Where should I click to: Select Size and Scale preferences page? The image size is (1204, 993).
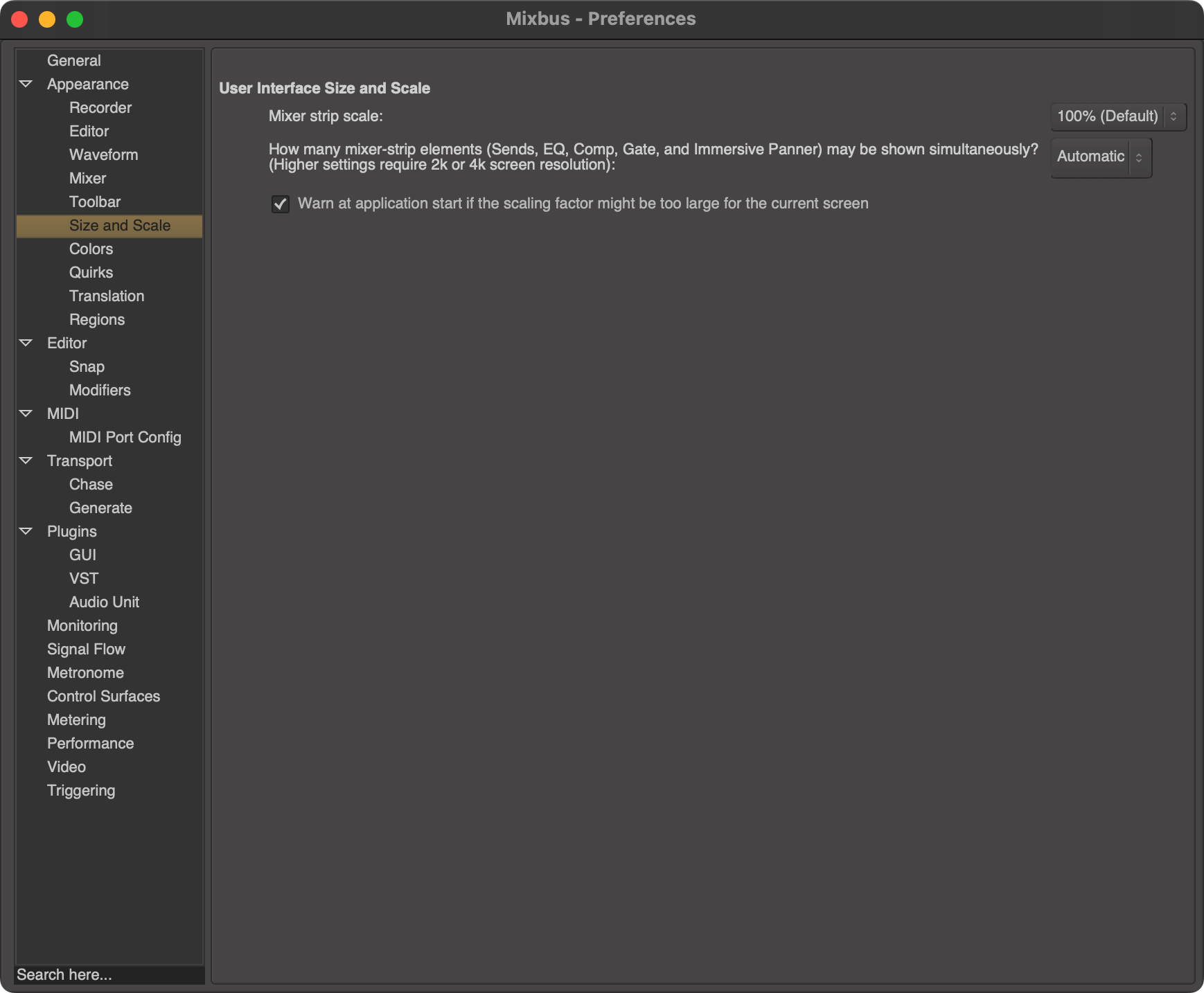tap(119, 225)
